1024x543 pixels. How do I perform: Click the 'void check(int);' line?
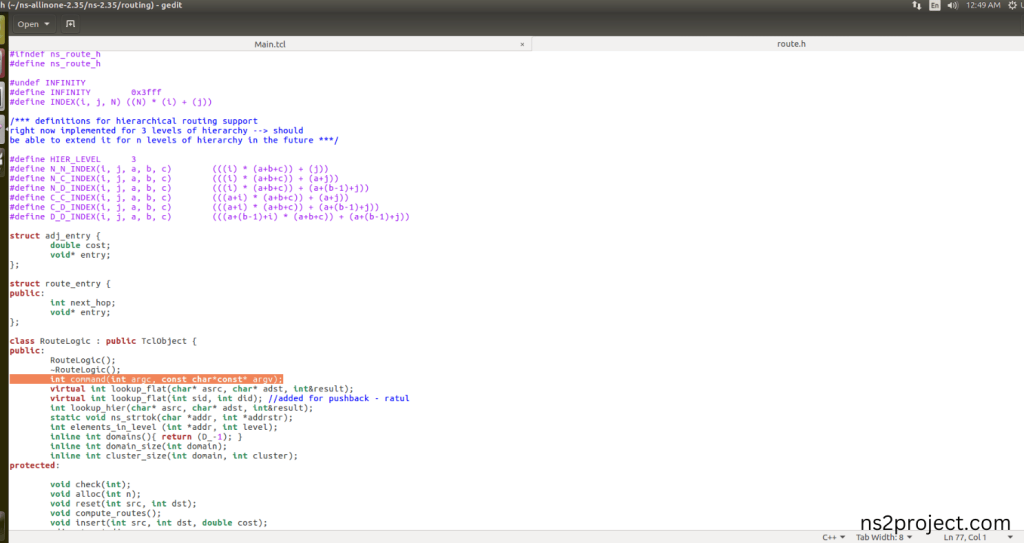click(91, 485)
